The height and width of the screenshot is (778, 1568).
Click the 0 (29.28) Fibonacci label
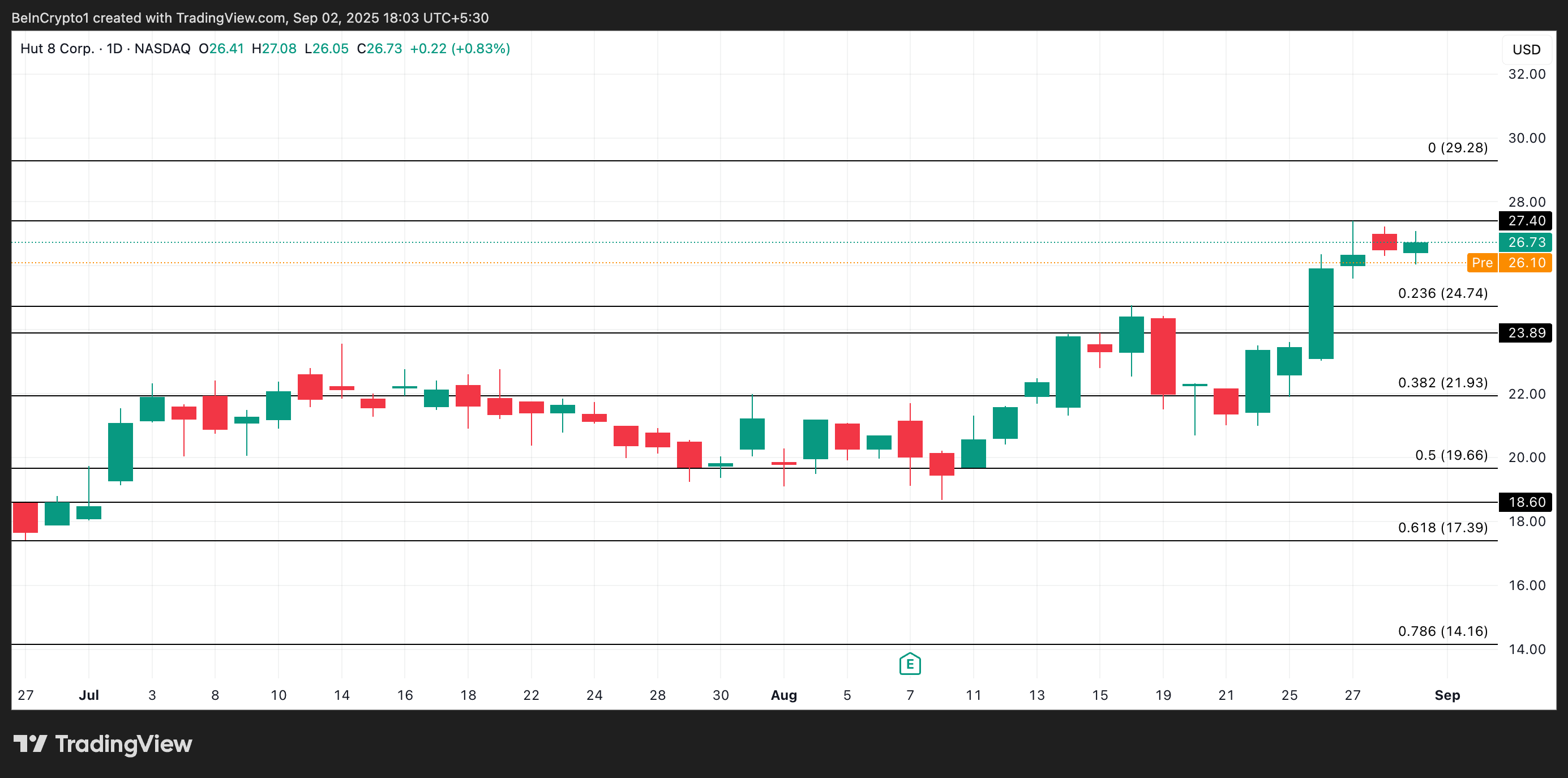[1457, 148]
